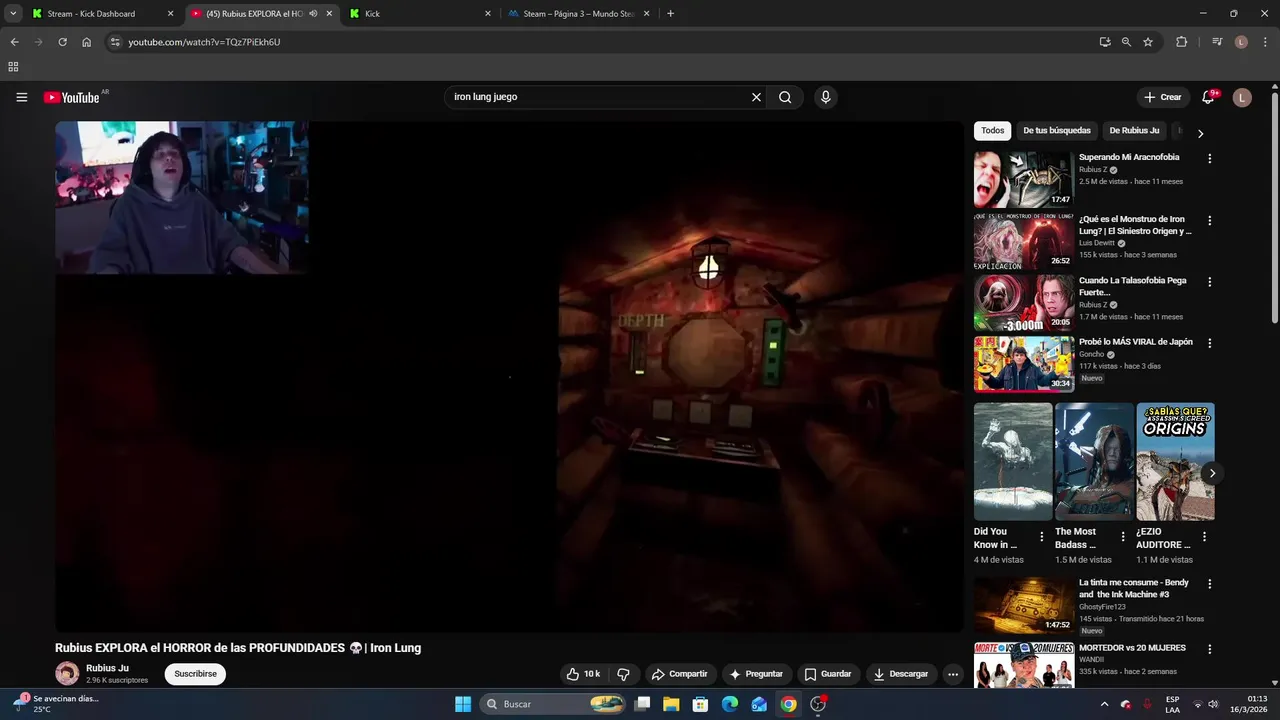The image size is (1280, 720).
Task: Open Chrome media controls icon
Action: pos(1217,42)
